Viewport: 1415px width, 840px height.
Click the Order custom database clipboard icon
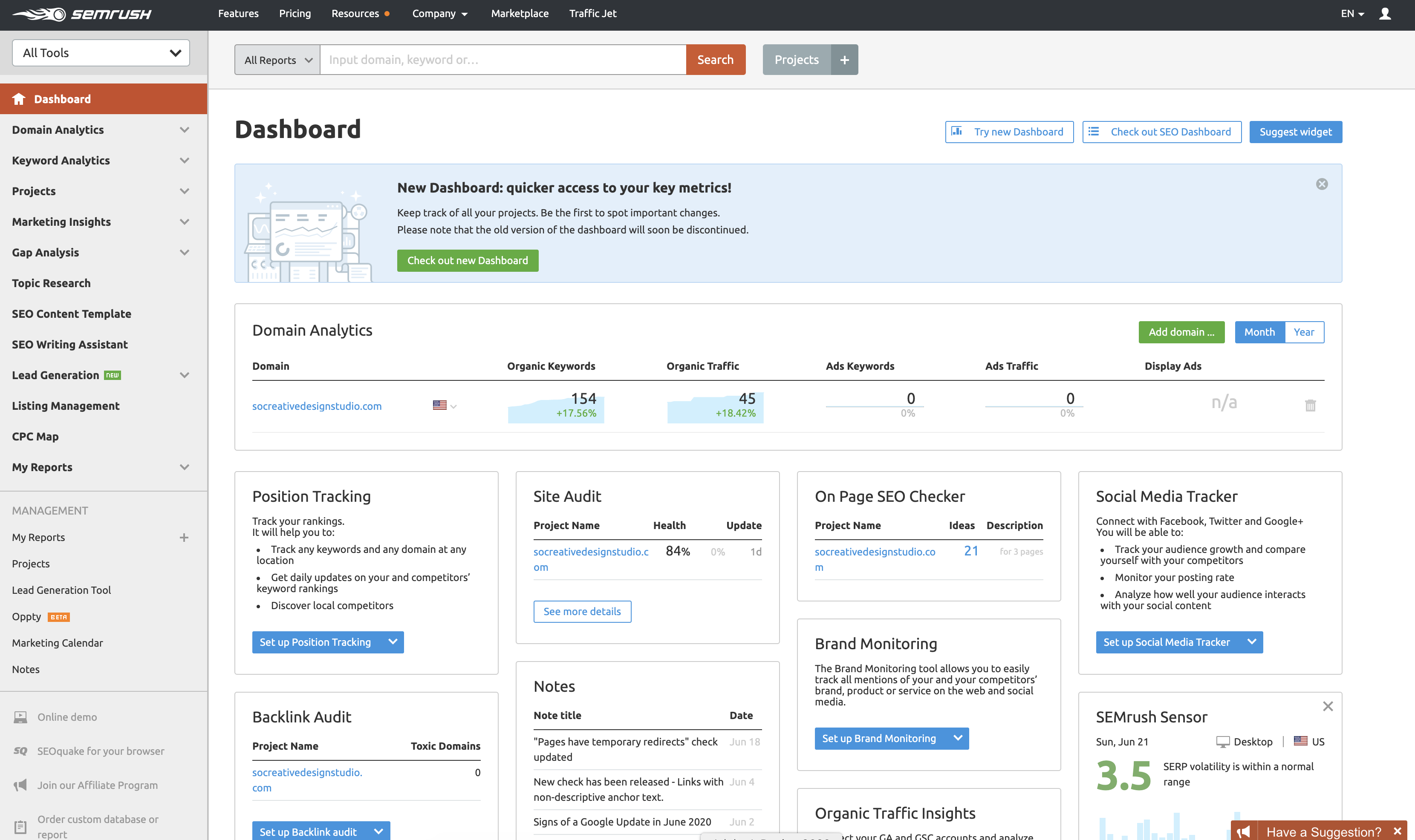pos(20,826)
